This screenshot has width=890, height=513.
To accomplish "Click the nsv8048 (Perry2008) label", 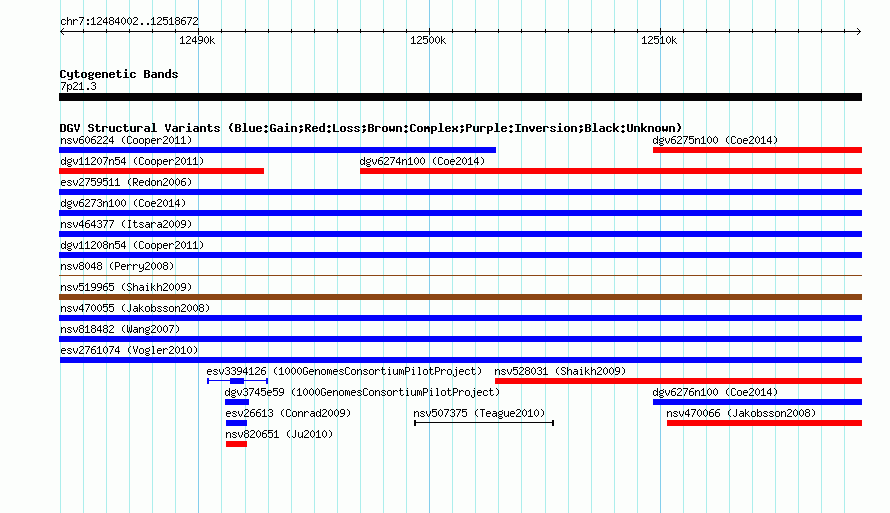I will pos(117,266).
